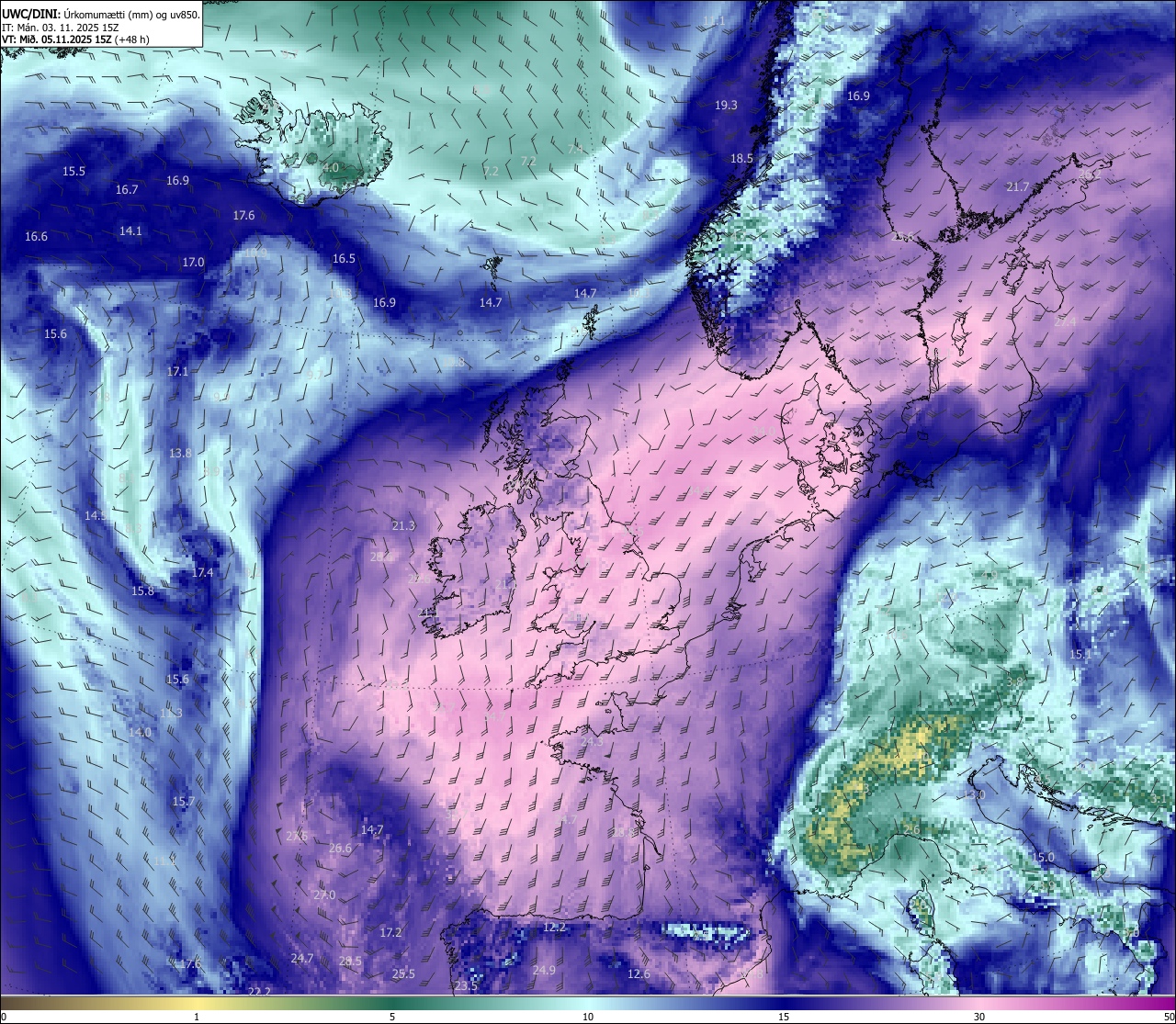Click the 19.3 value off Norway
Image resolution: width=1176 pixels, height=1024 pixels.
coord(726,106)
